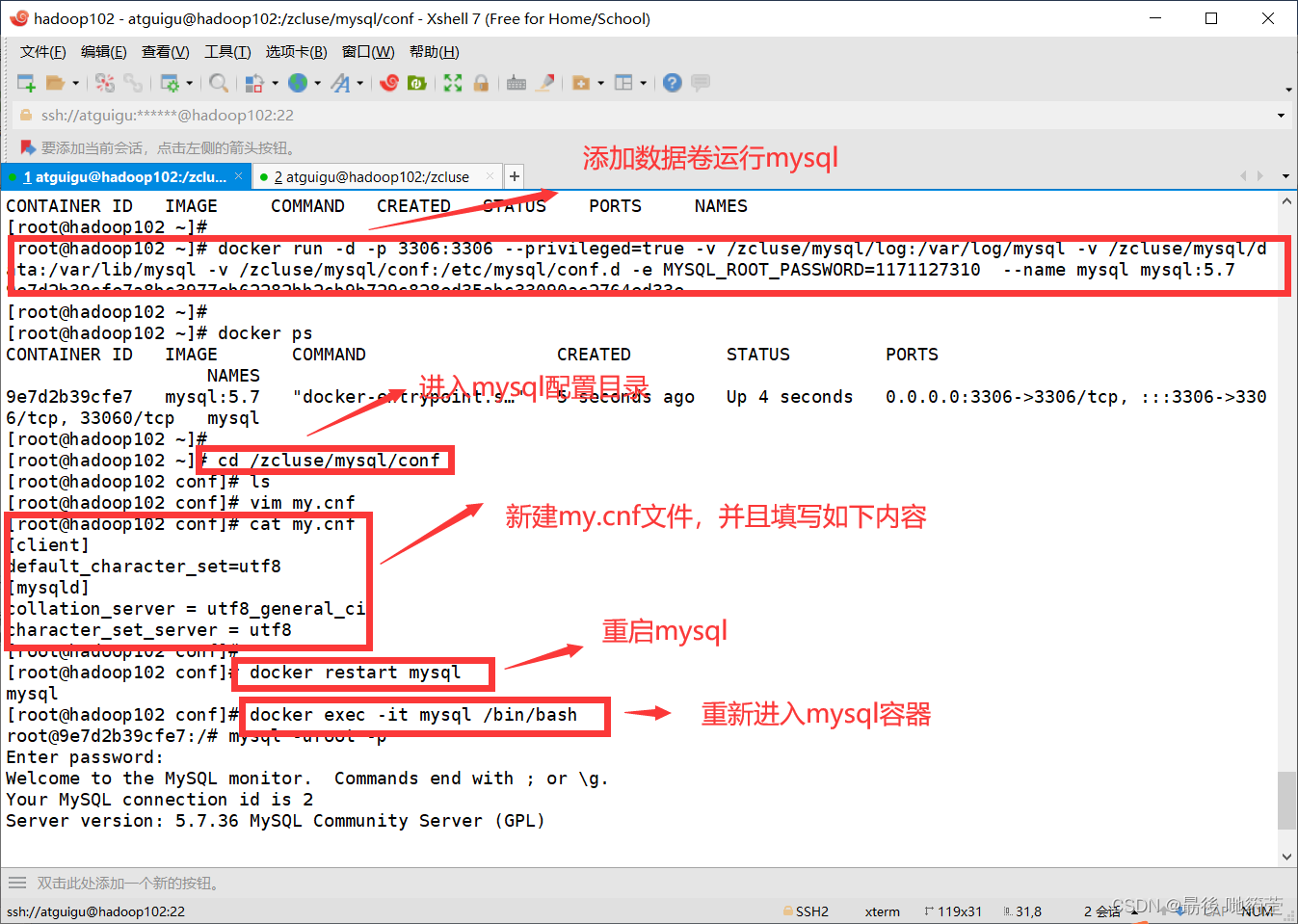Expand the Encoding globe dropdown arrow
The image size is (1298, 924).
click(x=317, y=84)
